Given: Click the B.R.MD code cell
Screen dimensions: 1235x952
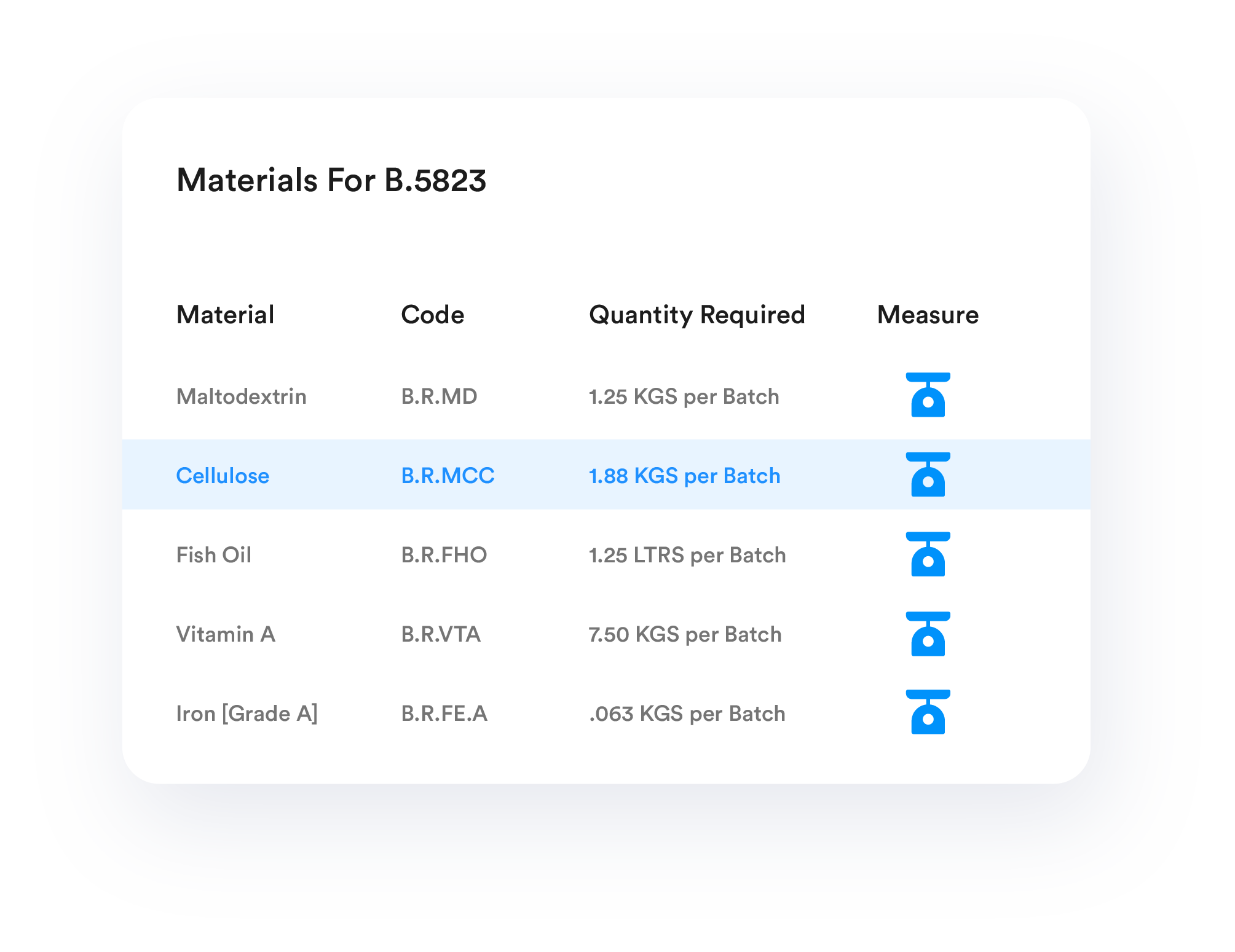Looking at the screenshot, I should pos(439,396).
